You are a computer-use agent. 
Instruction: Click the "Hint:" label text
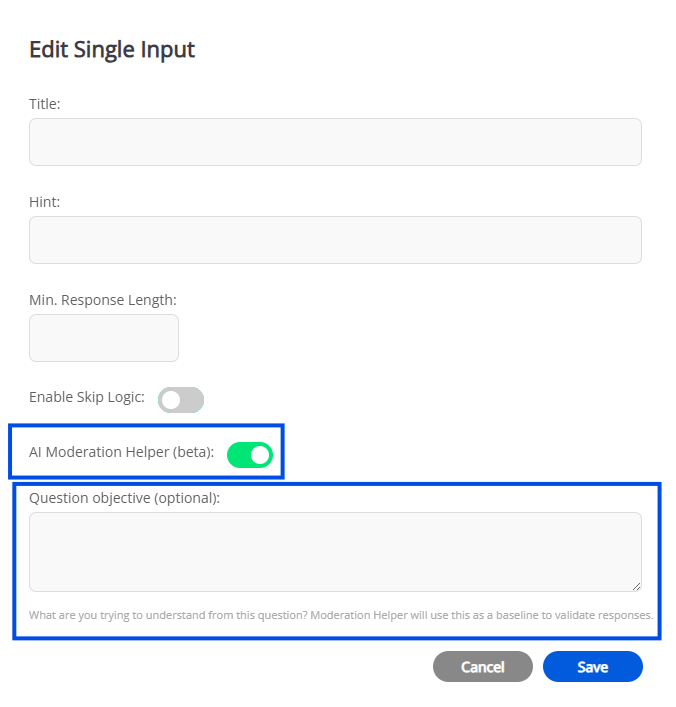pyautogui.click(x=45, y=202)
